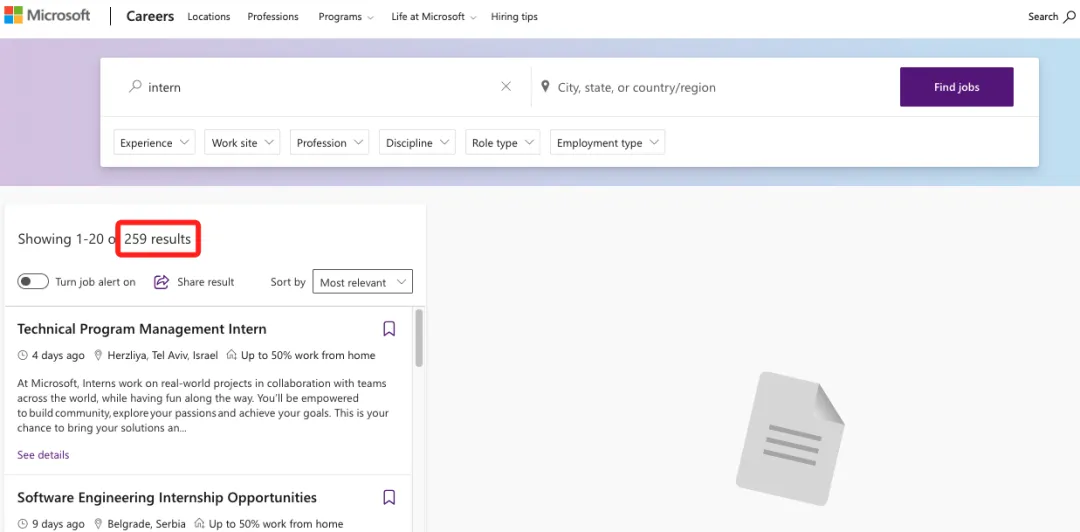The width and height of the screenshot is (1080, 532).
Task: Click the keyword magnifier icon beside intern
Action: [136, 87]
